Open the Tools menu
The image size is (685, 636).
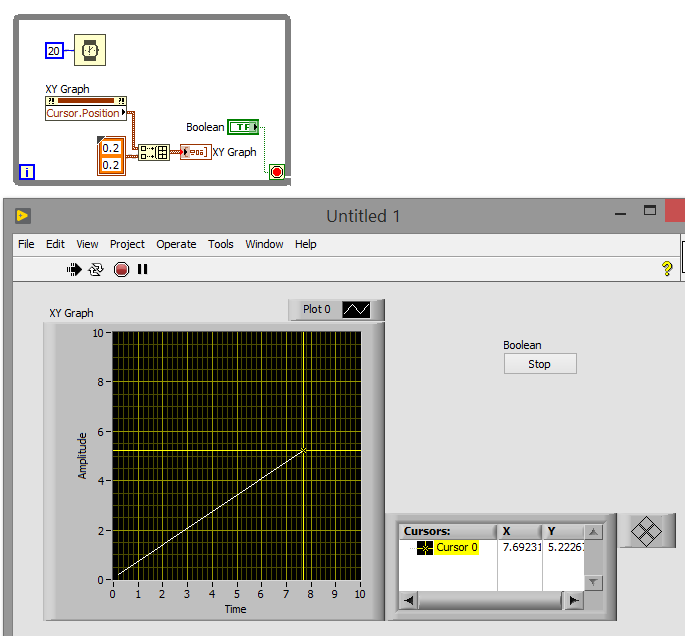[221, 244]
